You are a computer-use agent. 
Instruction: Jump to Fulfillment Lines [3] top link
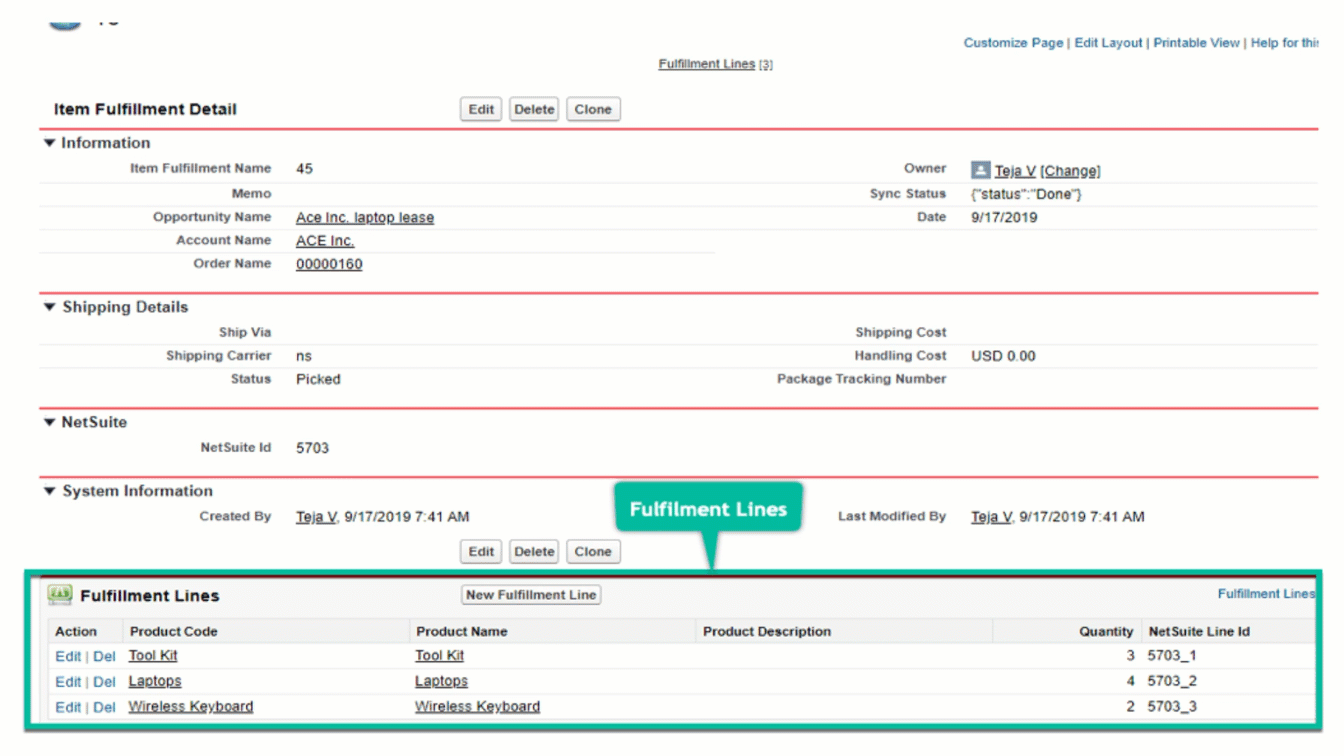pos(715,64)
